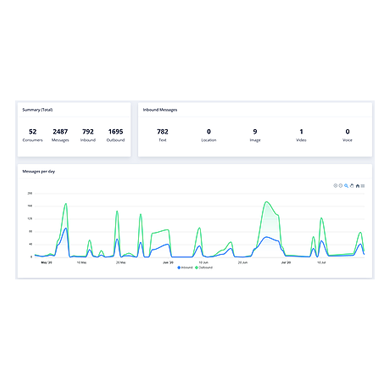389x379 pixels.
Task: Reset chart zoom with home icon
Action: (357, 186)
